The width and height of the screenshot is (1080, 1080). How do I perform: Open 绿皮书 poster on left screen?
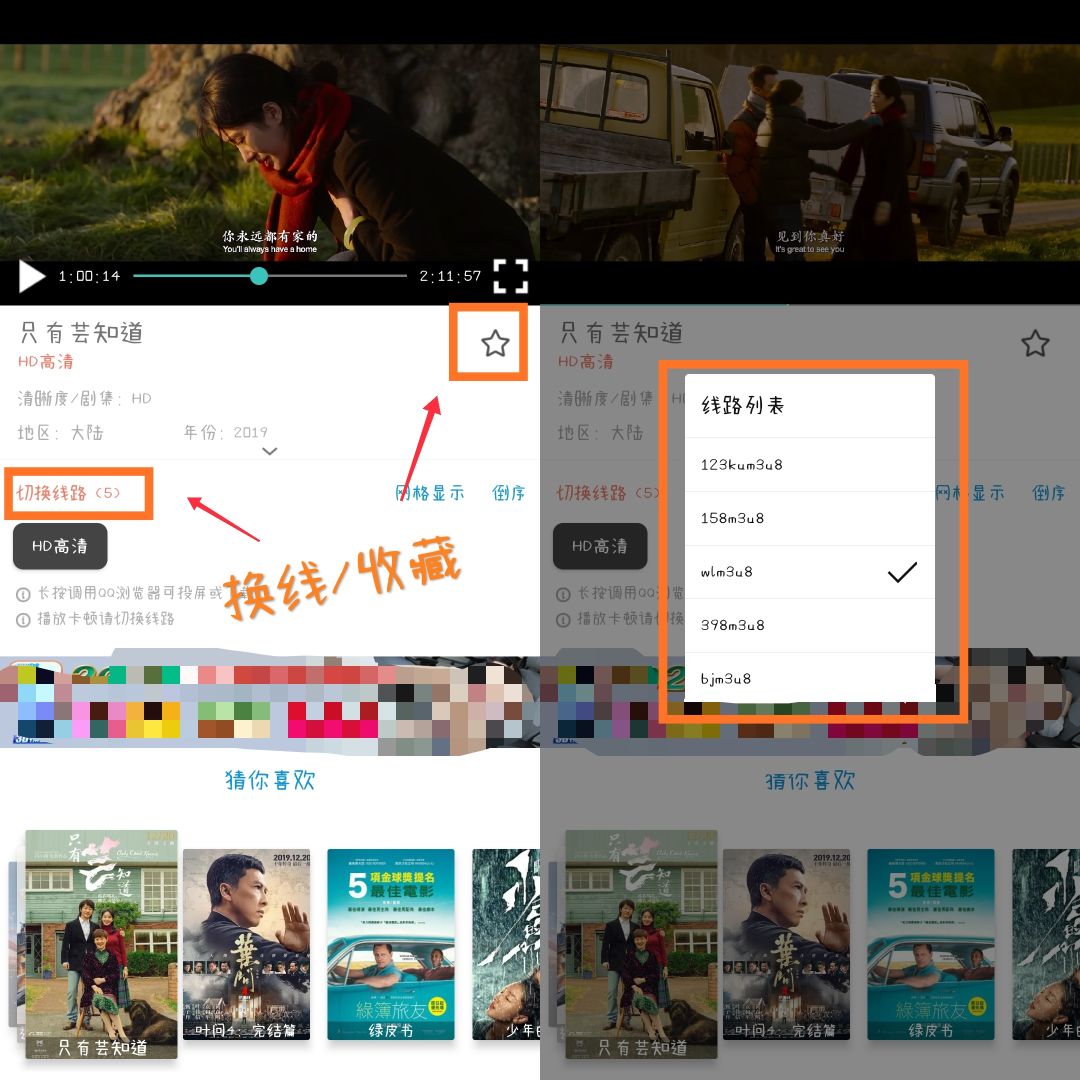(x=391, y=944)
